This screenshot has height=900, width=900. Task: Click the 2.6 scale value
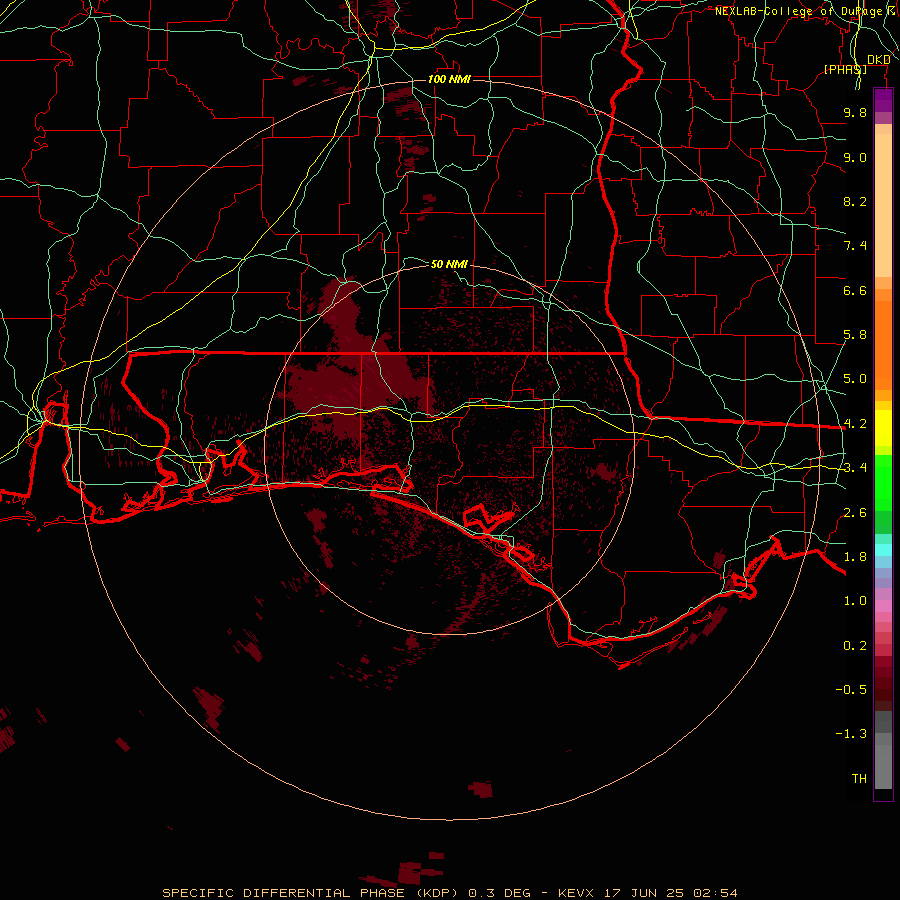point(855,513)
